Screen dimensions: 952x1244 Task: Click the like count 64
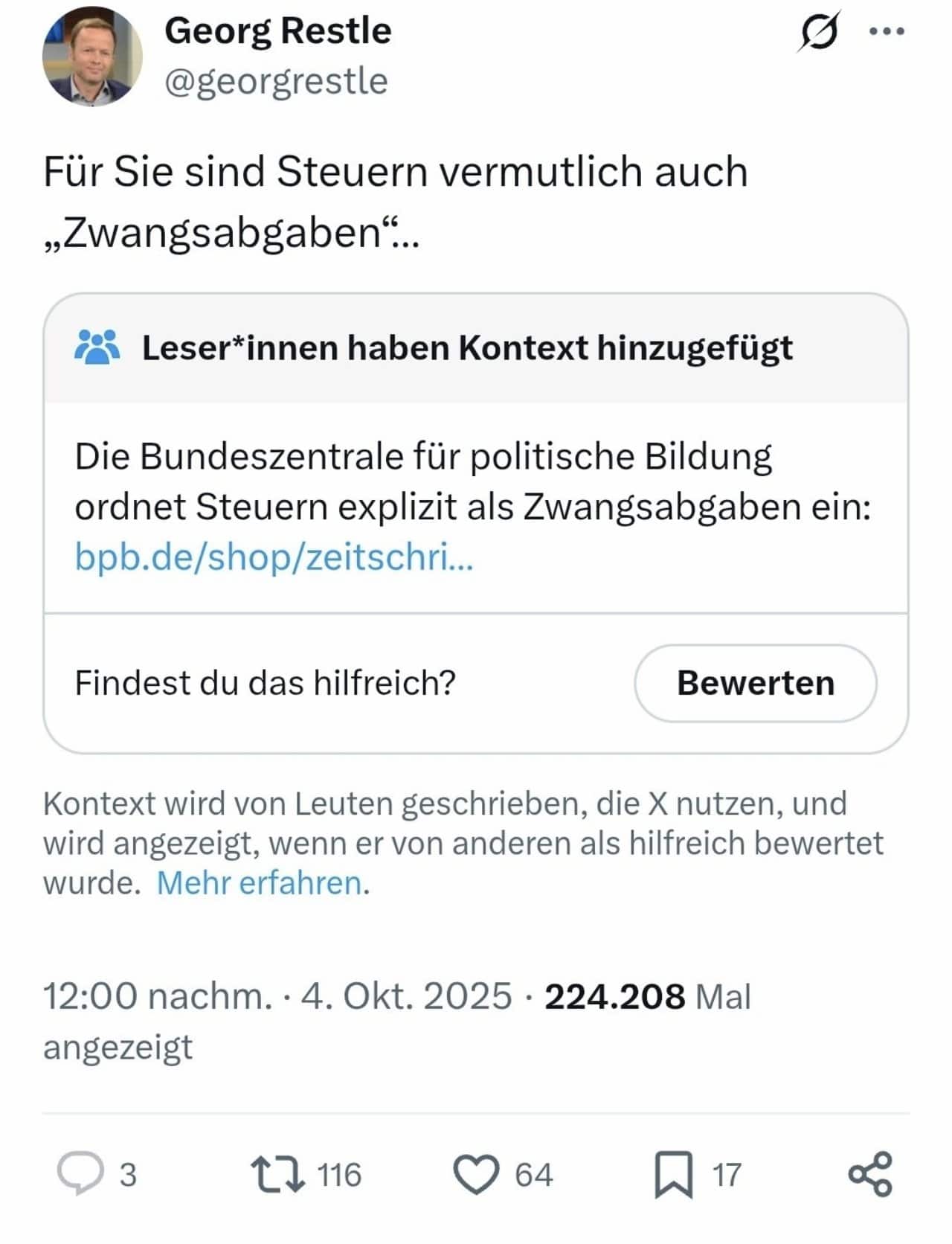pyautogui.click(x=534, y=1175)
